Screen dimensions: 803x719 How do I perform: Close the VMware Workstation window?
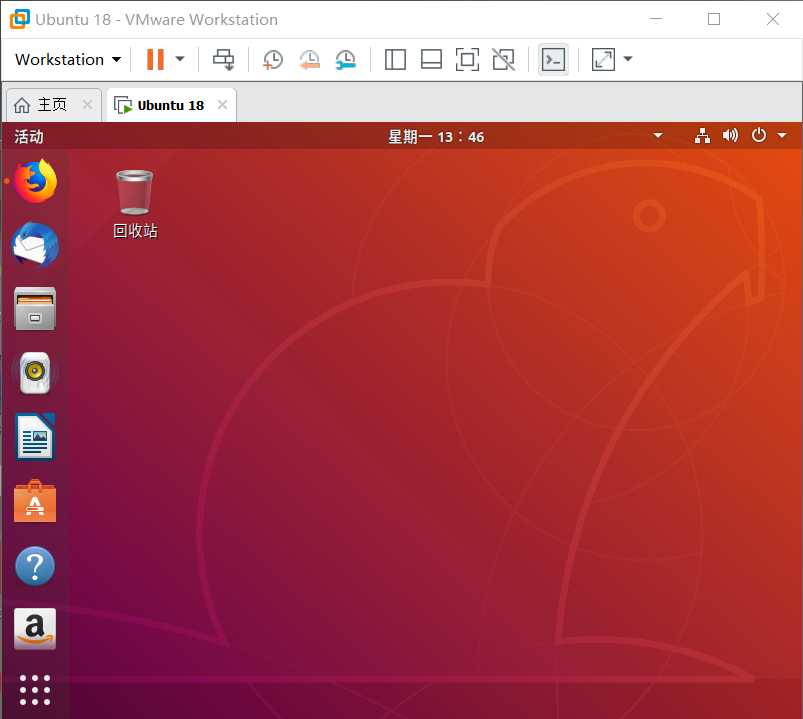coord(773,19)
